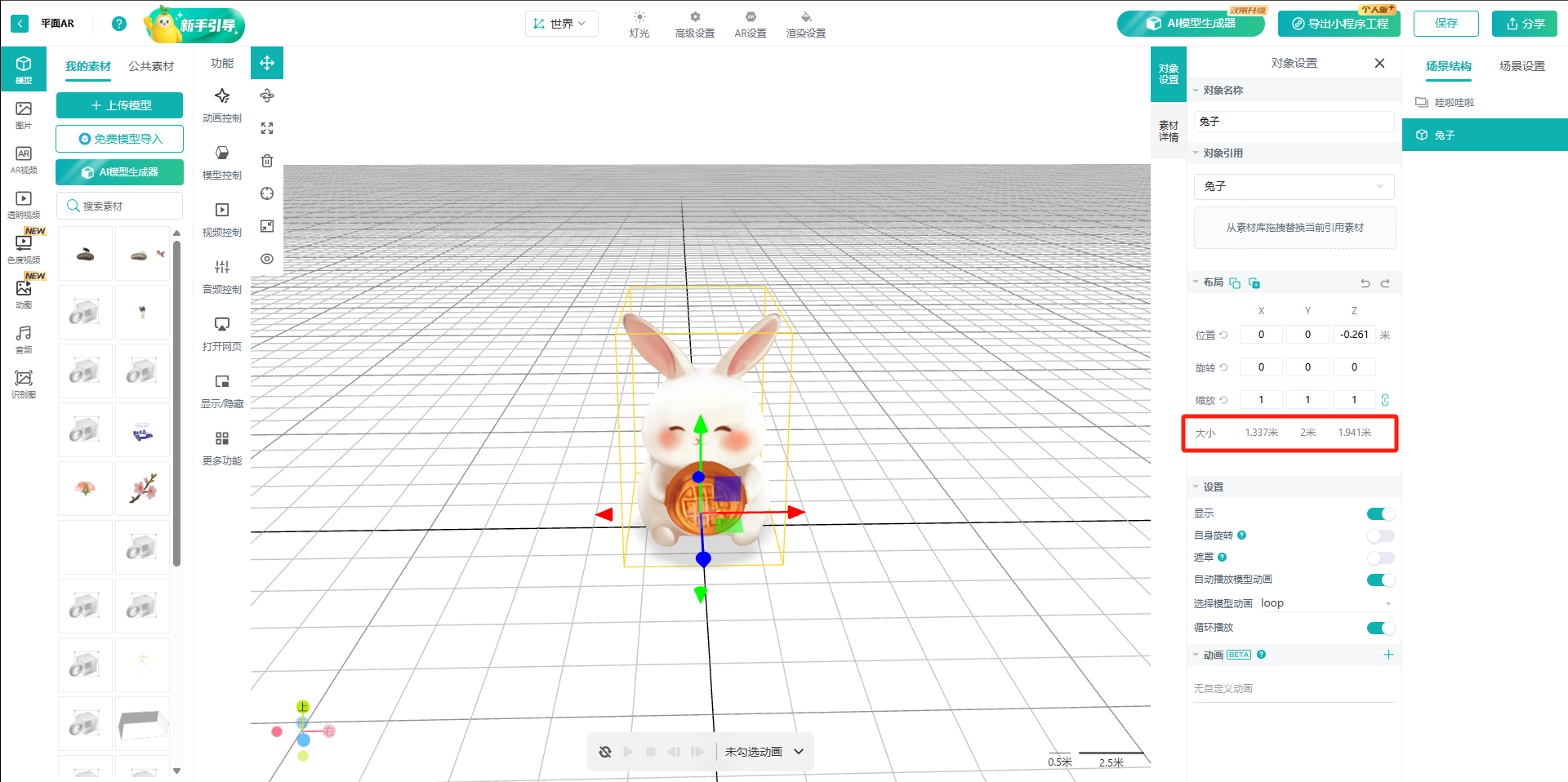Open the 未勾选动画 animation dropdown
This screenshot has height=782, width=1568.
coord(764,752)
